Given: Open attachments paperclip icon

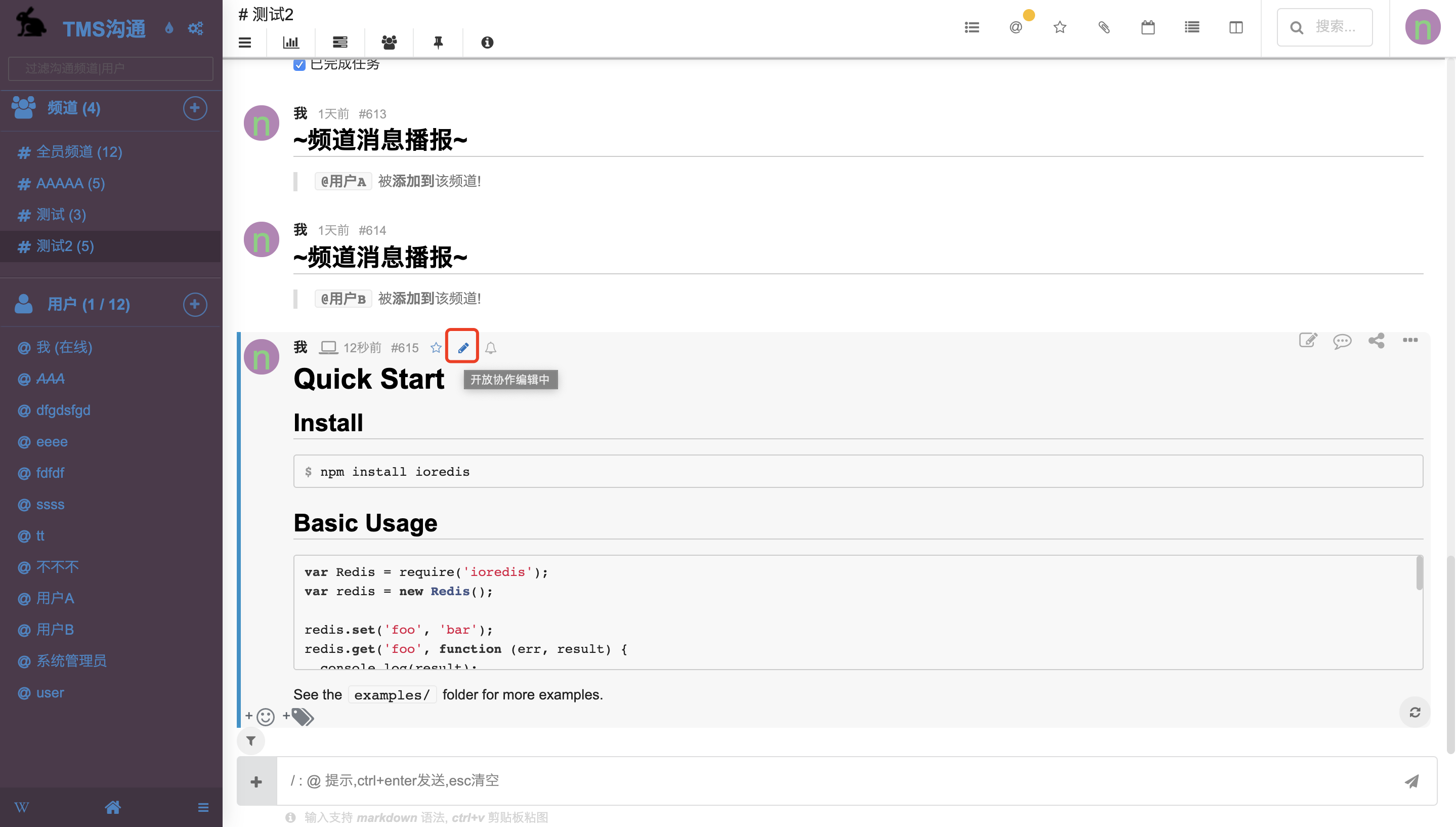Looking at the screenshot, I should point(1103,27).
